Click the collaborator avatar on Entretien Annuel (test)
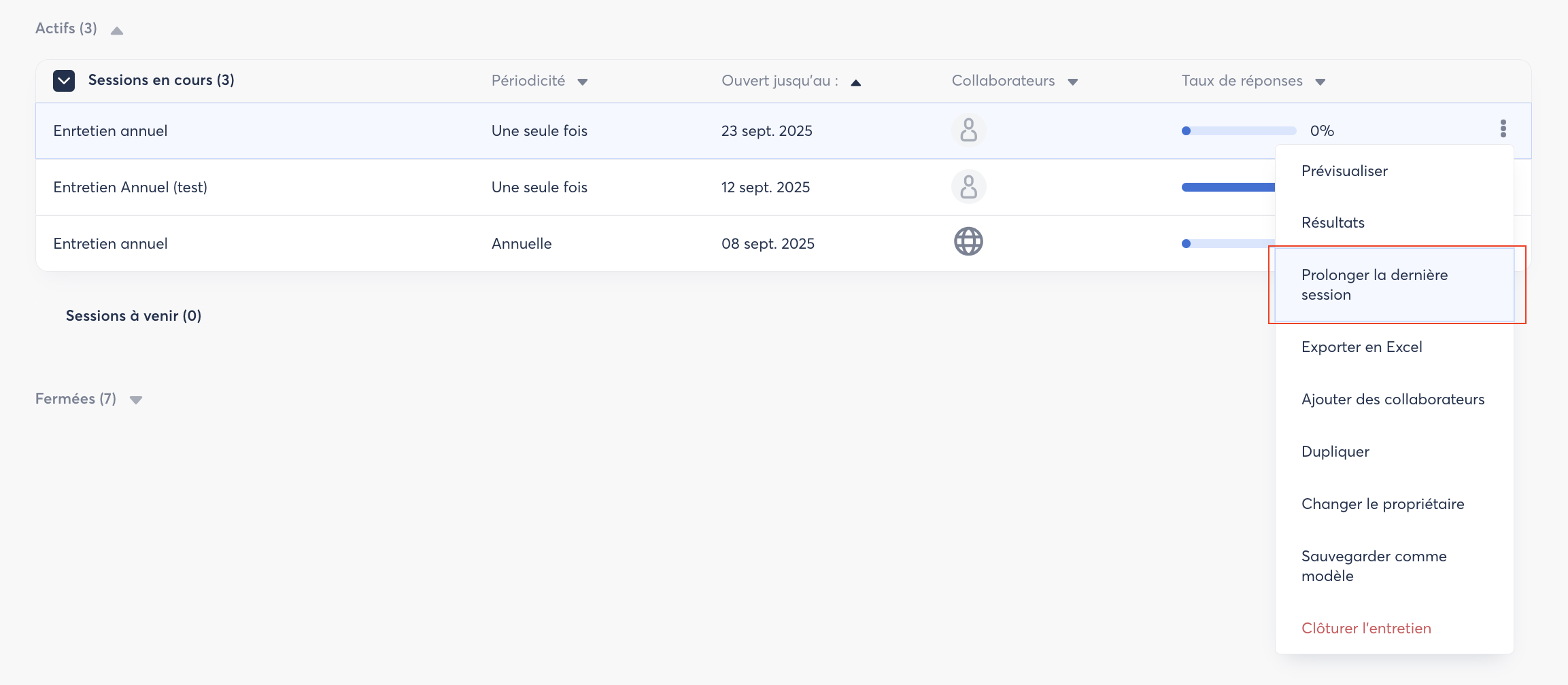The height and width of the screenshot is (685, 1568). 968,187
